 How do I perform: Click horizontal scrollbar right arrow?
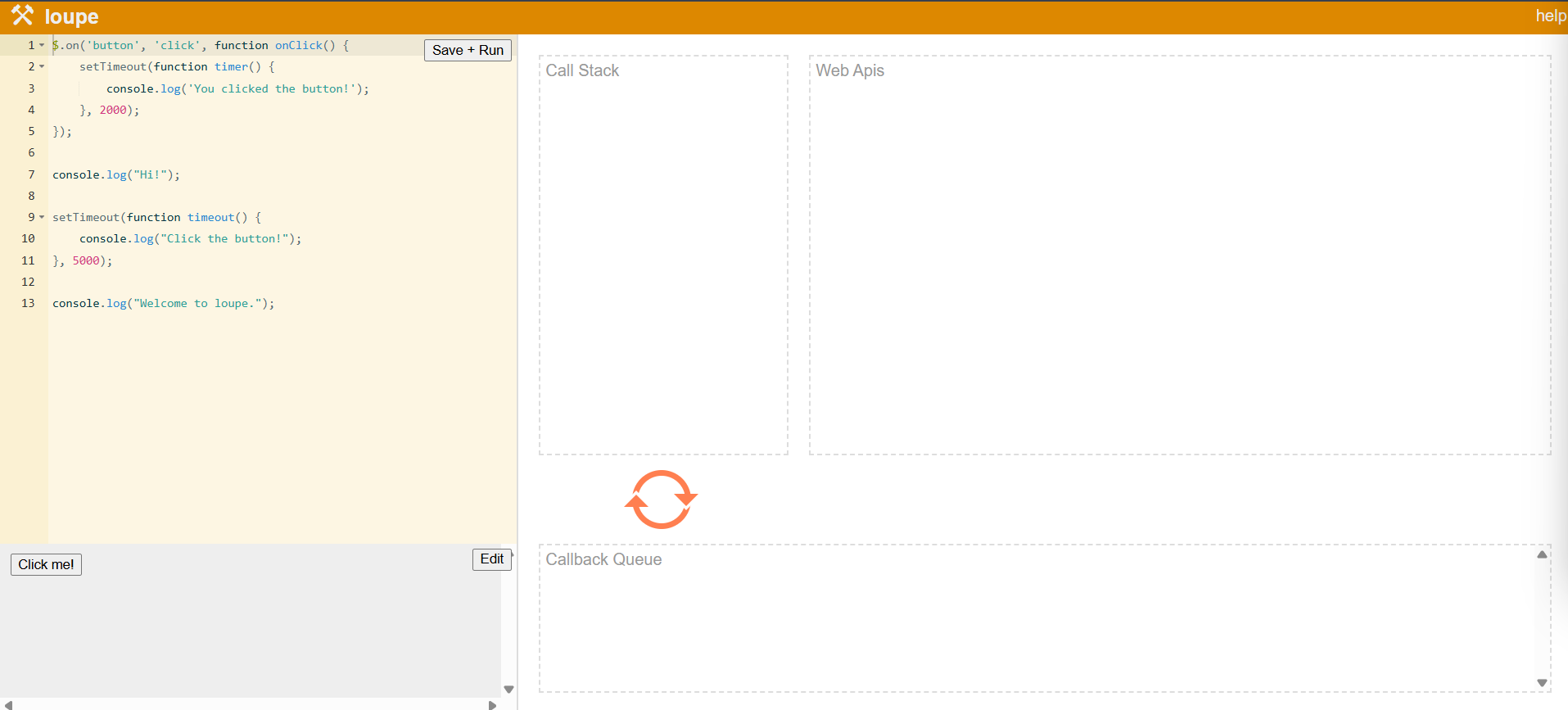tap(492, 704)
